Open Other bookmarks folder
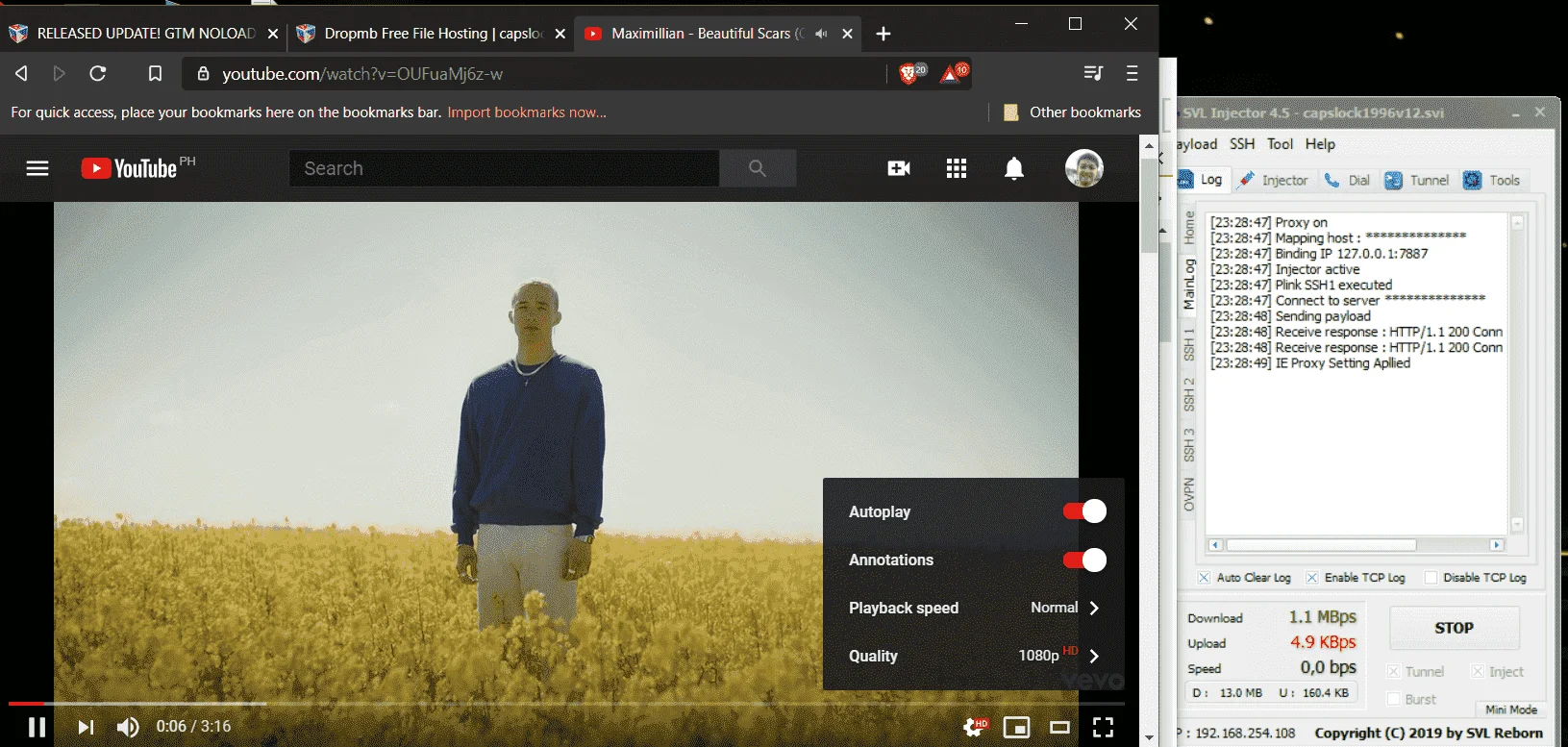 (x=1072, y=112)
